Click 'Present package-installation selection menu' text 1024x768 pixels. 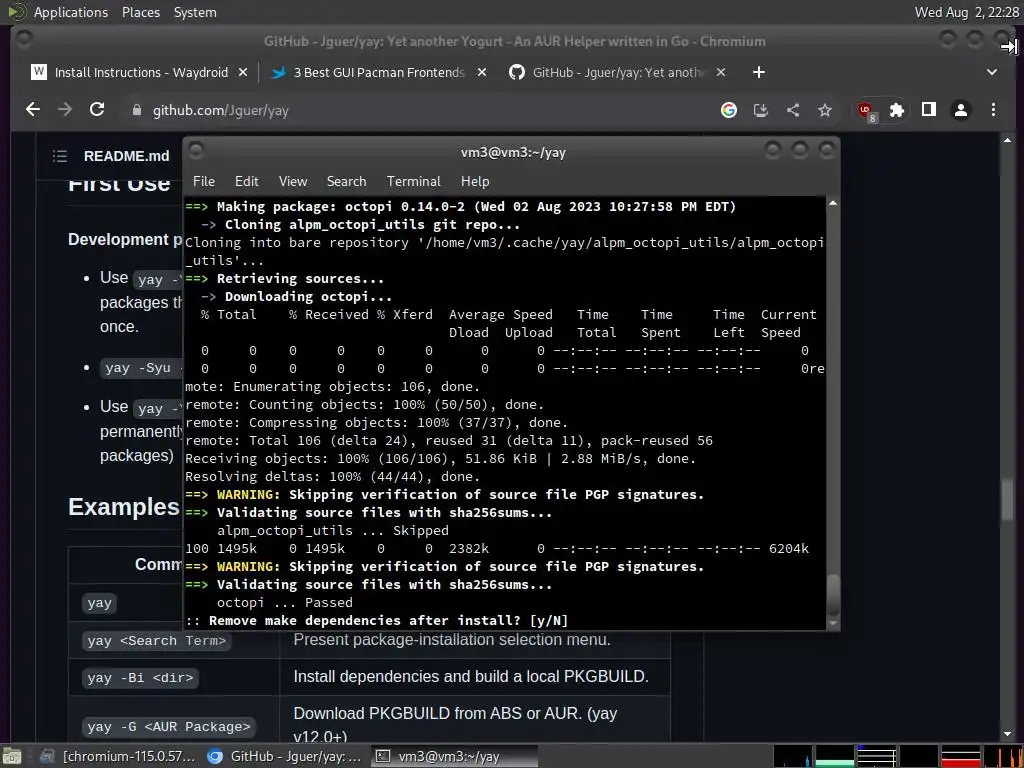(452, 640)
